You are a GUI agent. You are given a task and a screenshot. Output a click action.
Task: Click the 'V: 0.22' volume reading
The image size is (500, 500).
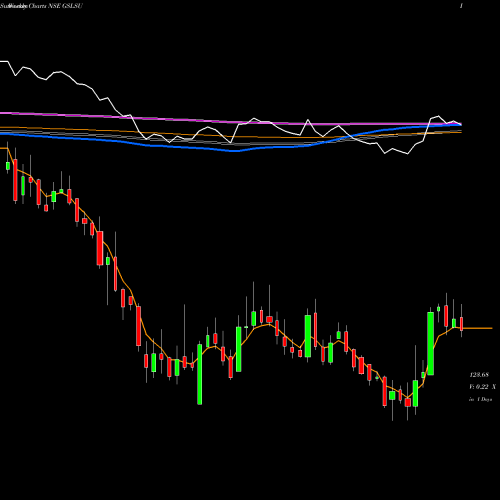tap(479, 387)
